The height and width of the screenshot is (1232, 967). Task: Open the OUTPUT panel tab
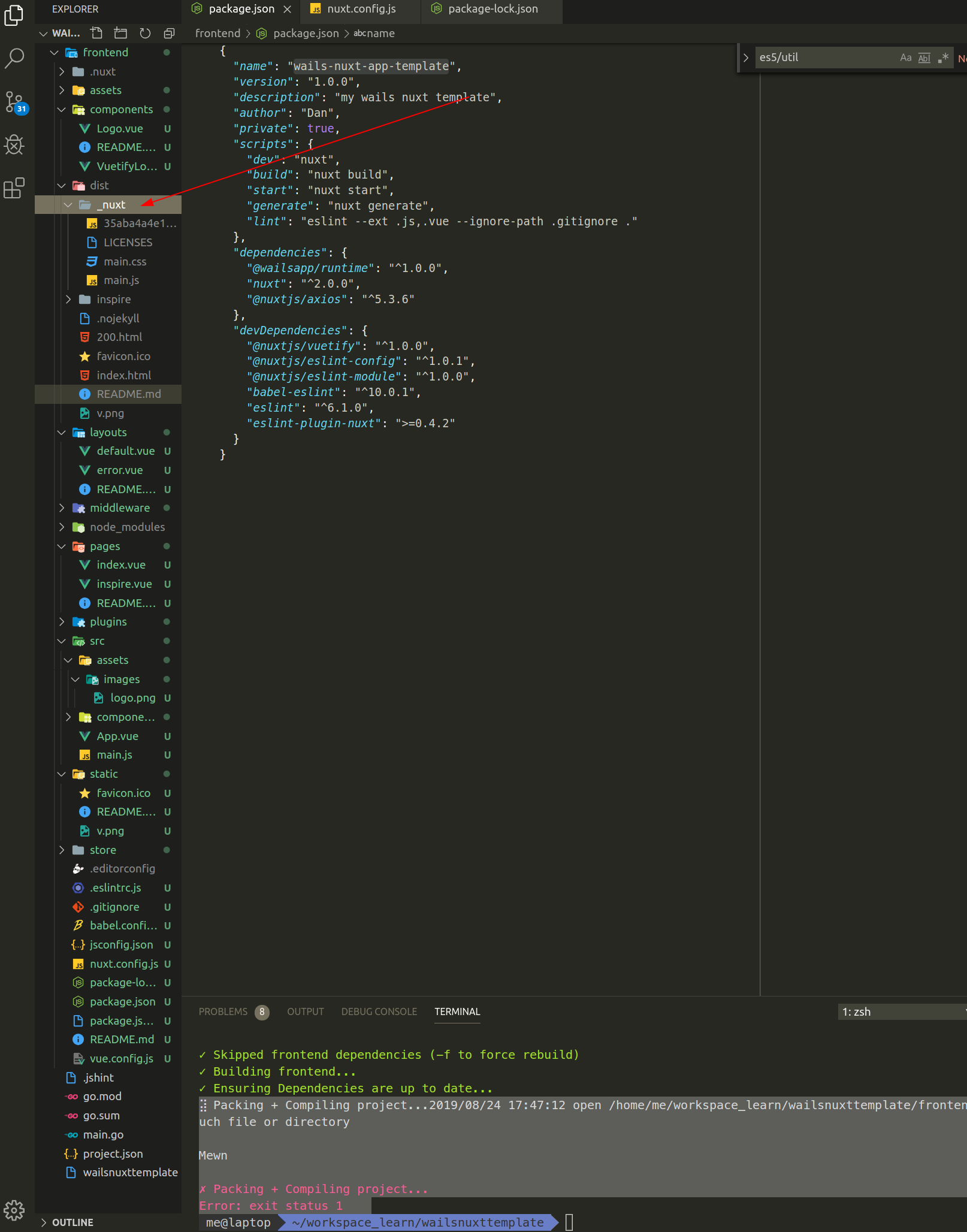tap(305, 1011)
